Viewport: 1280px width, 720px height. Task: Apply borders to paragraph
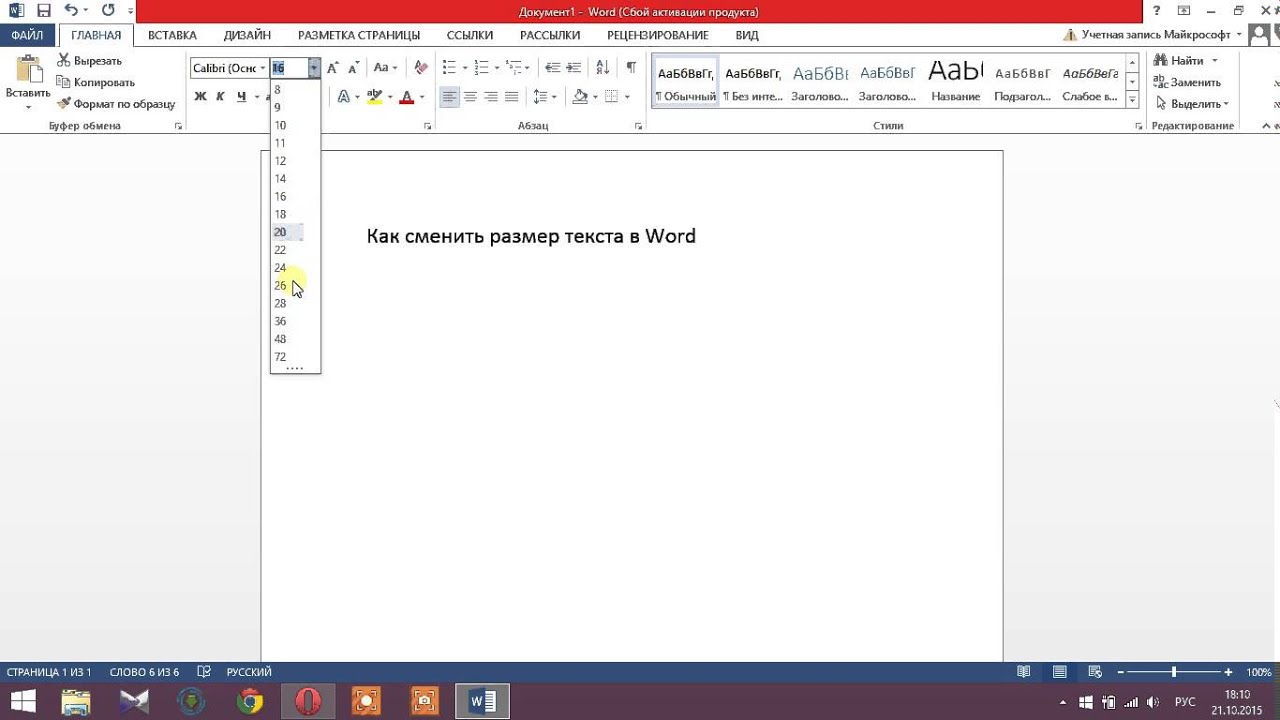612,97
